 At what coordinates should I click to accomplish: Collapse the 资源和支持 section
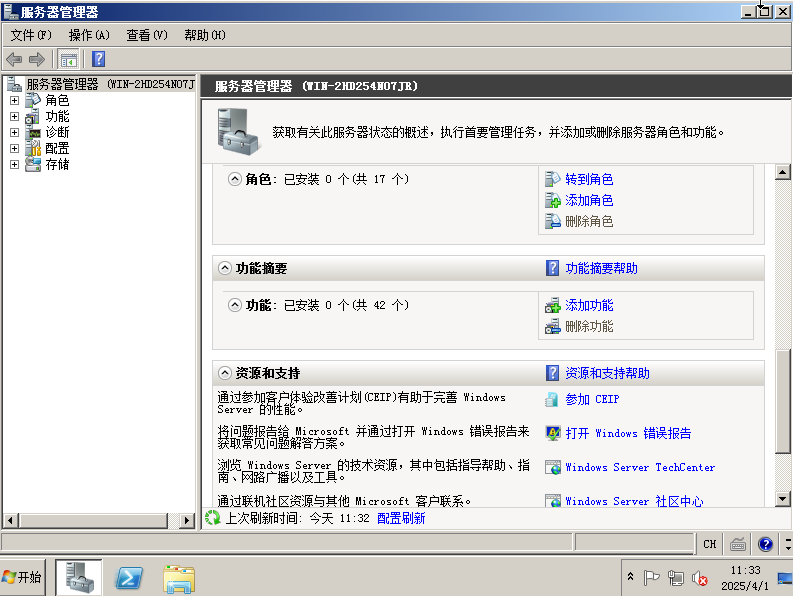click(225, 373)
